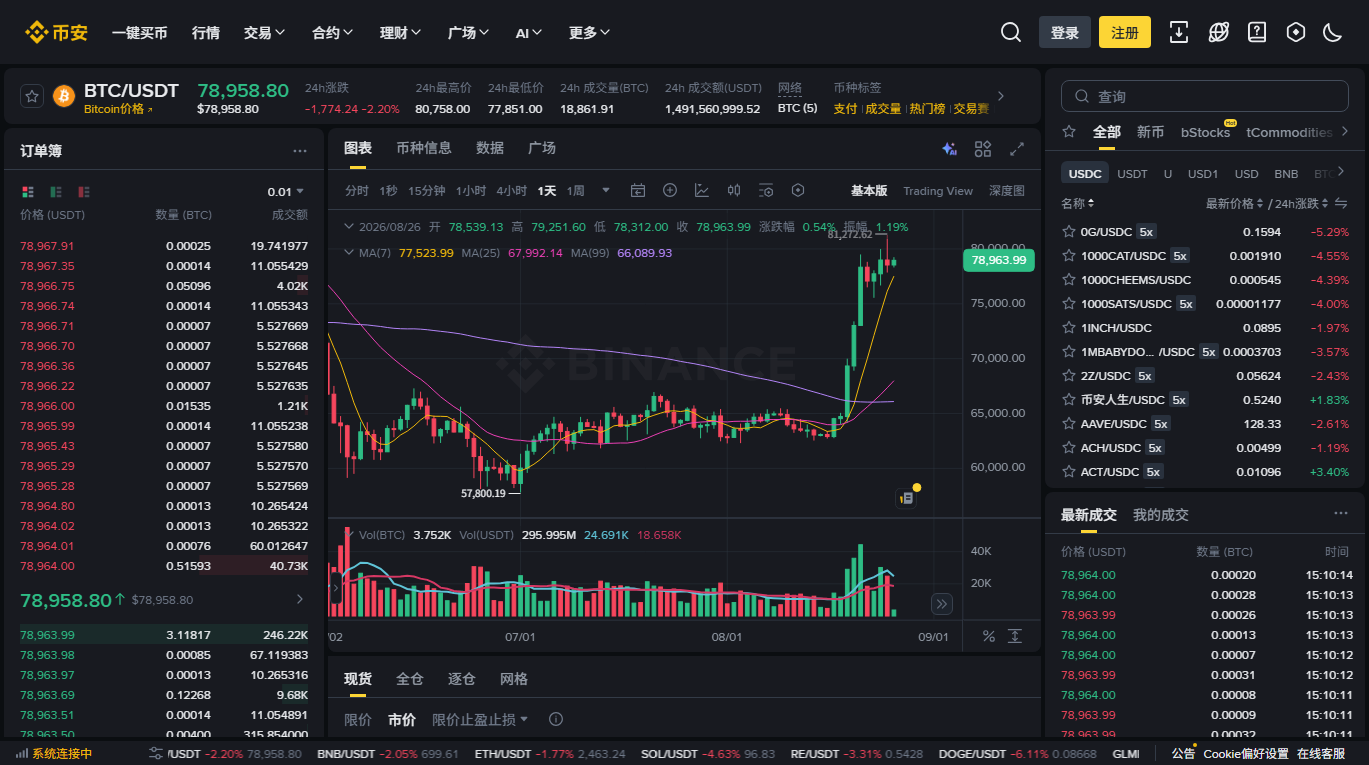The image size is (1369, 765).
Task: Toggle auto-fit scale icon on chart
Action: coord(1015,636)
